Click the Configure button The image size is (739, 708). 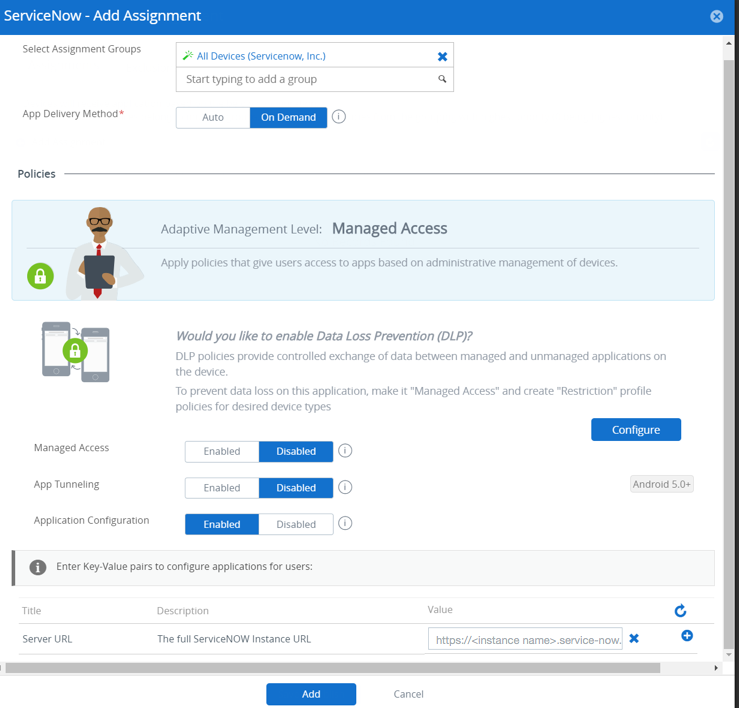pos(636,429)
